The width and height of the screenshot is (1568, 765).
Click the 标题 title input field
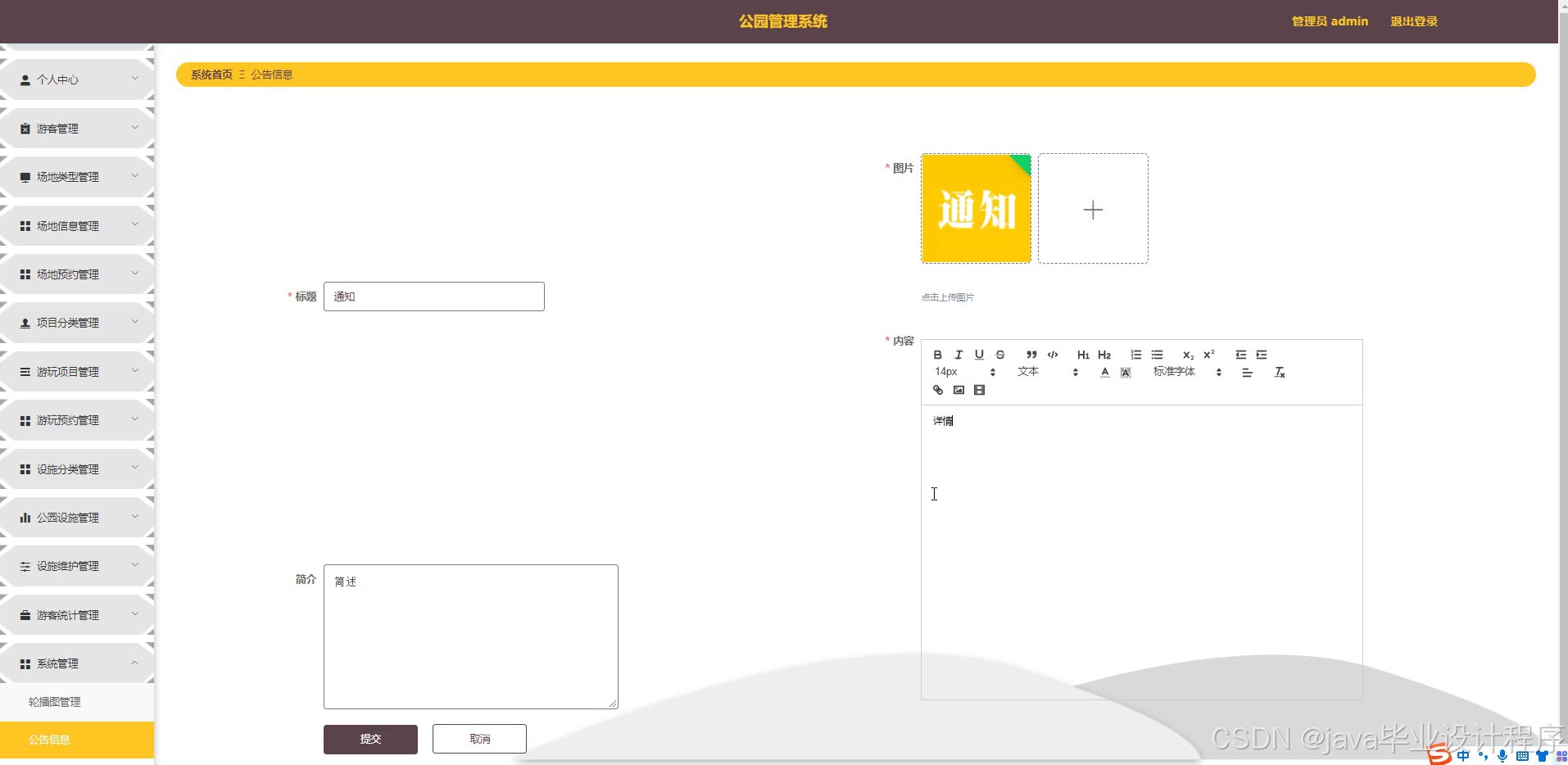pyautogui.click(x=434, y=296)
